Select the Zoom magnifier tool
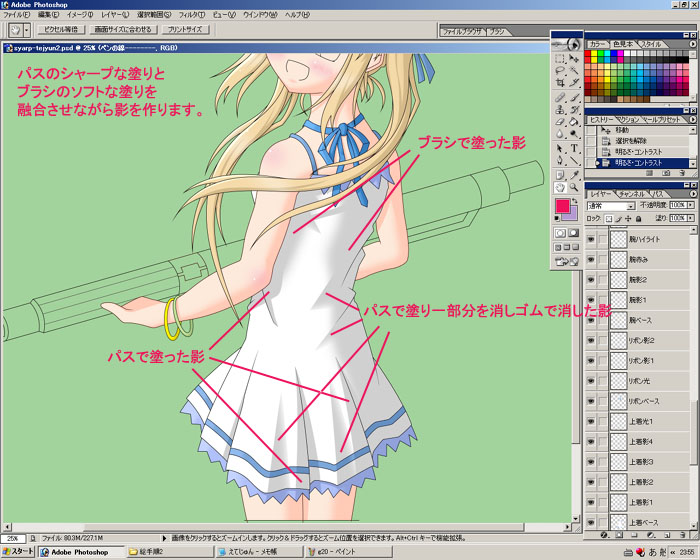 coord(574,188)
